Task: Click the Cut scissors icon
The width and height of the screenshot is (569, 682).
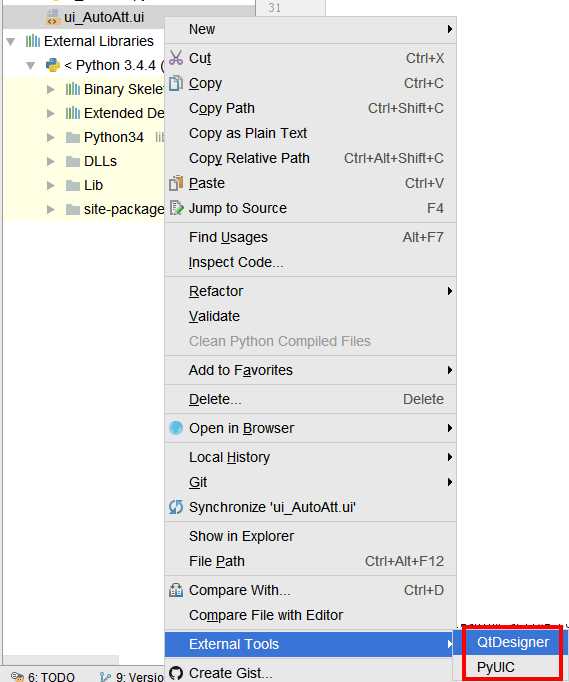Action: [x=176, y=57]
